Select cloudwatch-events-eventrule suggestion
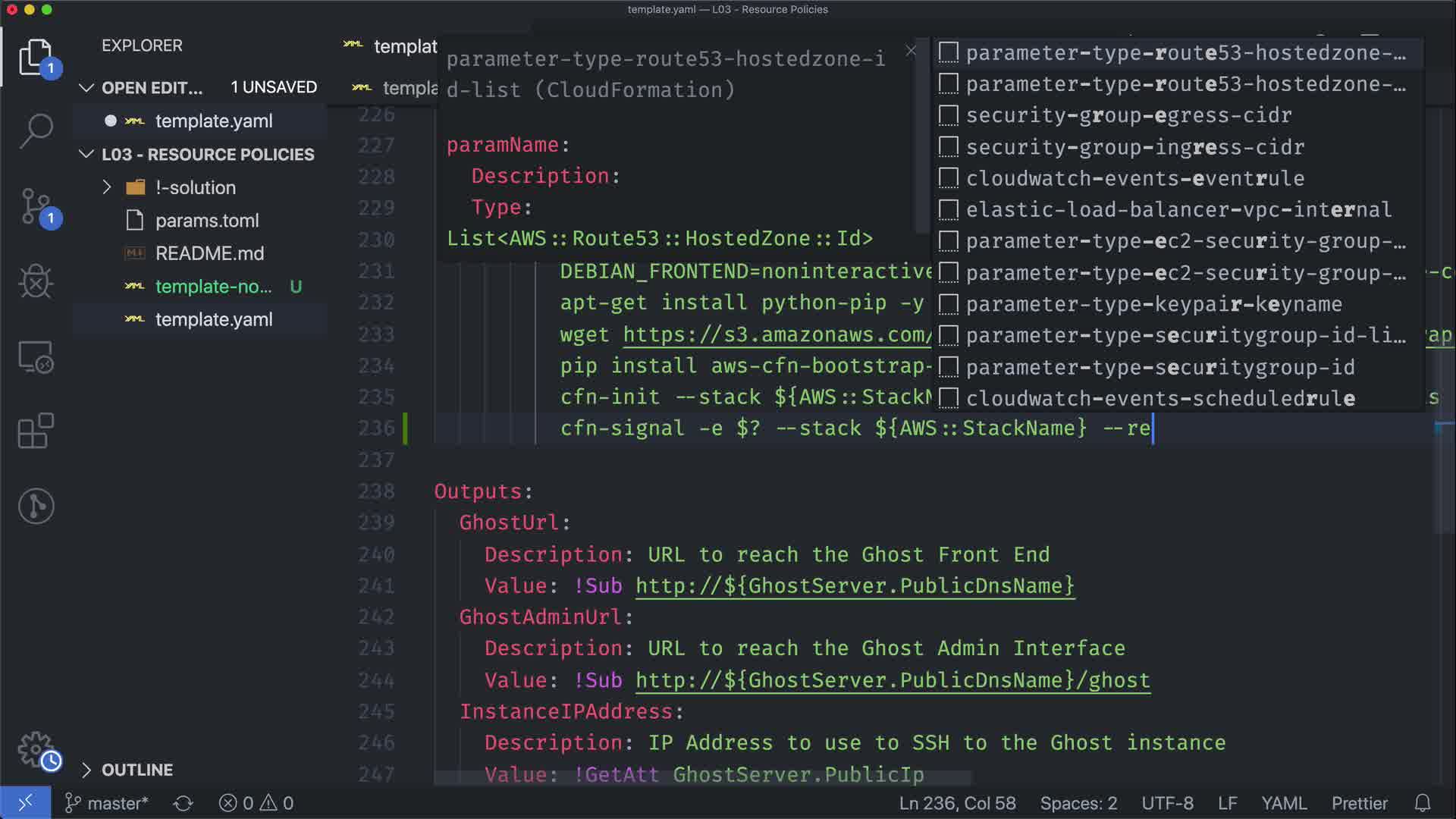The height and width of the screenshot is (819, 1456). pyautogui.click(x=1134, y=178)
